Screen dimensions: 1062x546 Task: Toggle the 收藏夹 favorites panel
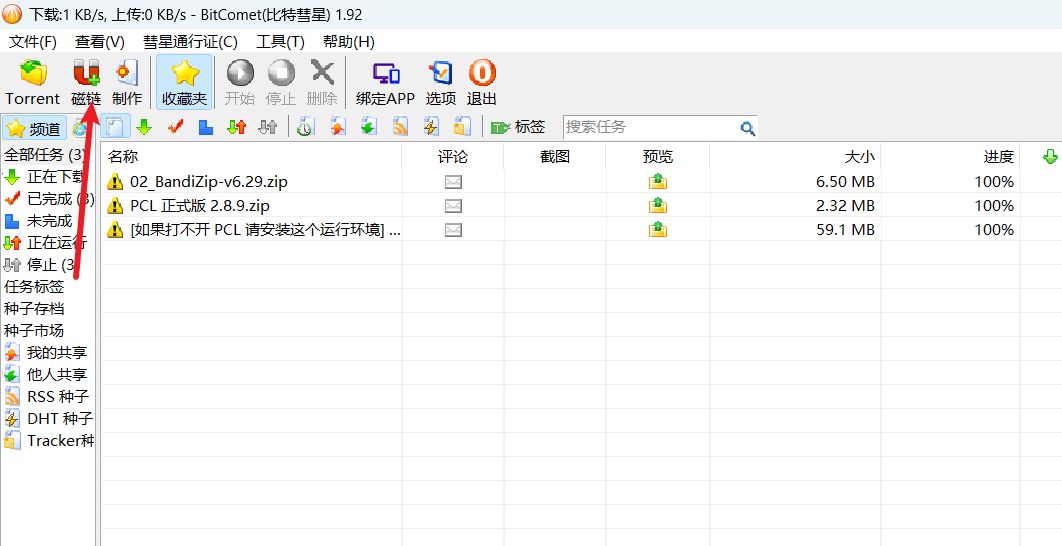tap(184, 82)
